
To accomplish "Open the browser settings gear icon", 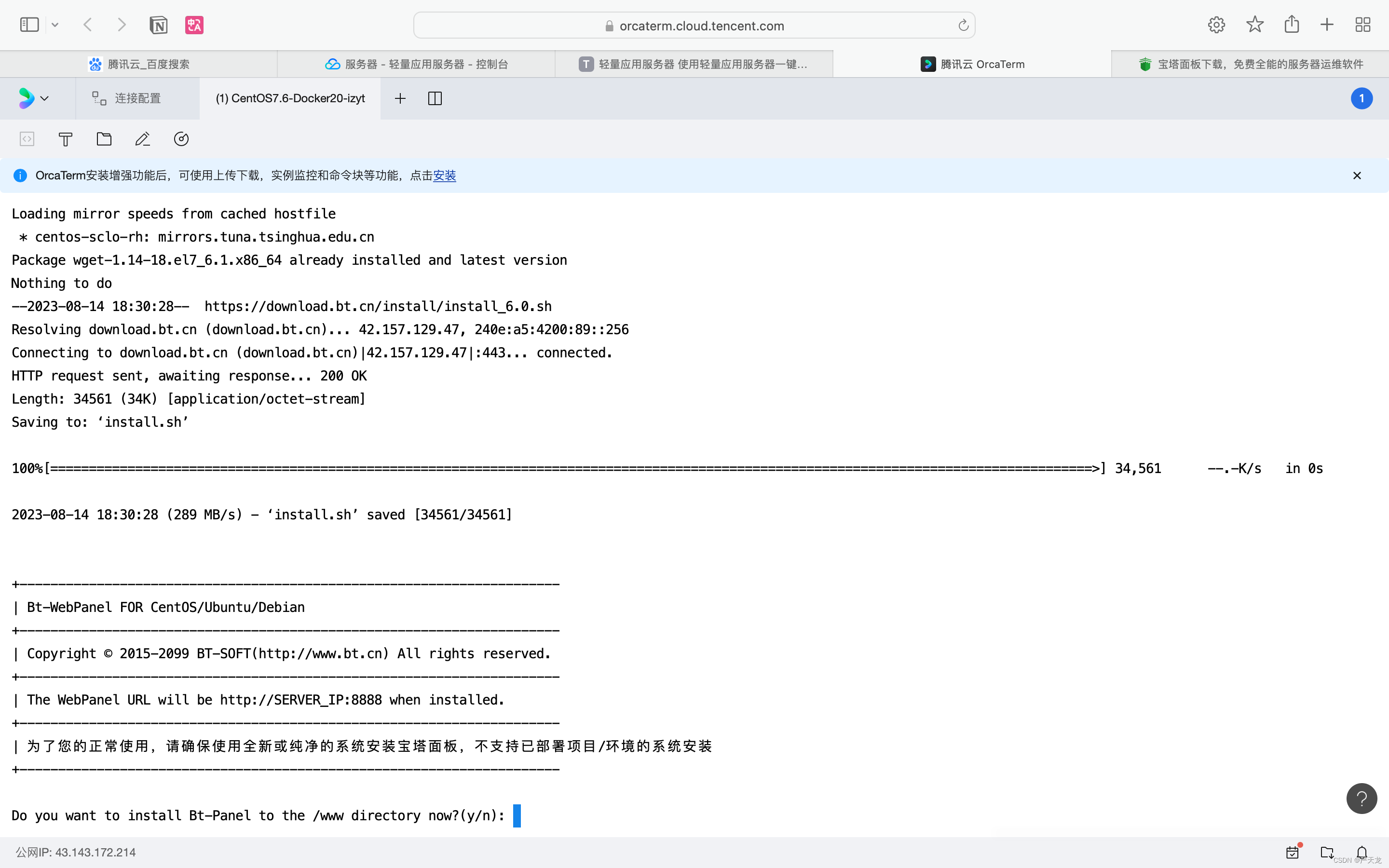I will [1216, 25].
